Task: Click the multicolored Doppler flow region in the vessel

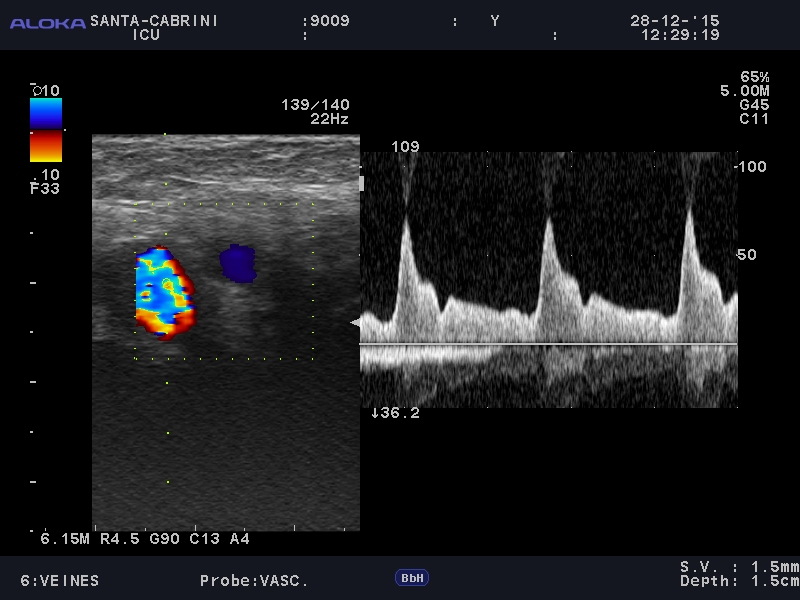Action: pos(163,293)
